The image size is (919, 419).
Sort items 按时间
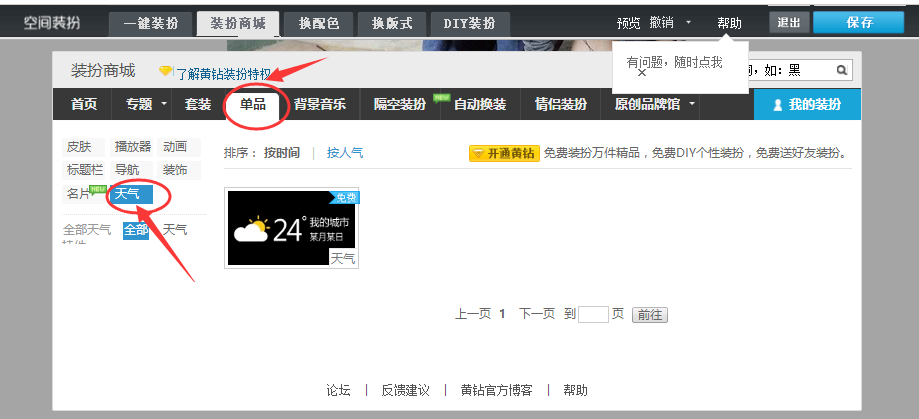(x=282, y=153)
